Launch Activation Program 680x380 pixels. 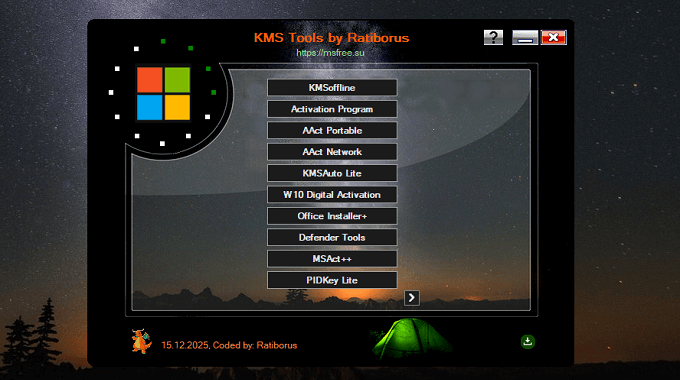coord(332,109)
